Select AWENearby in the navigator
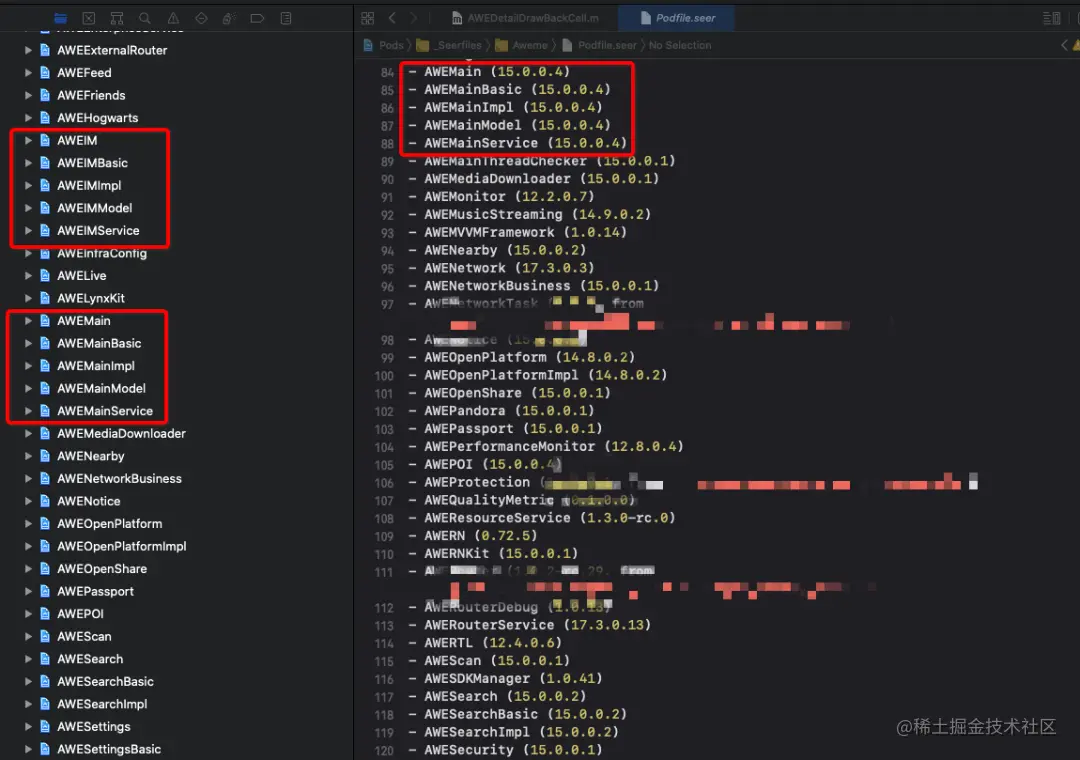The width and height of the screenshot is (1080, 760). [x=91, y=456]
